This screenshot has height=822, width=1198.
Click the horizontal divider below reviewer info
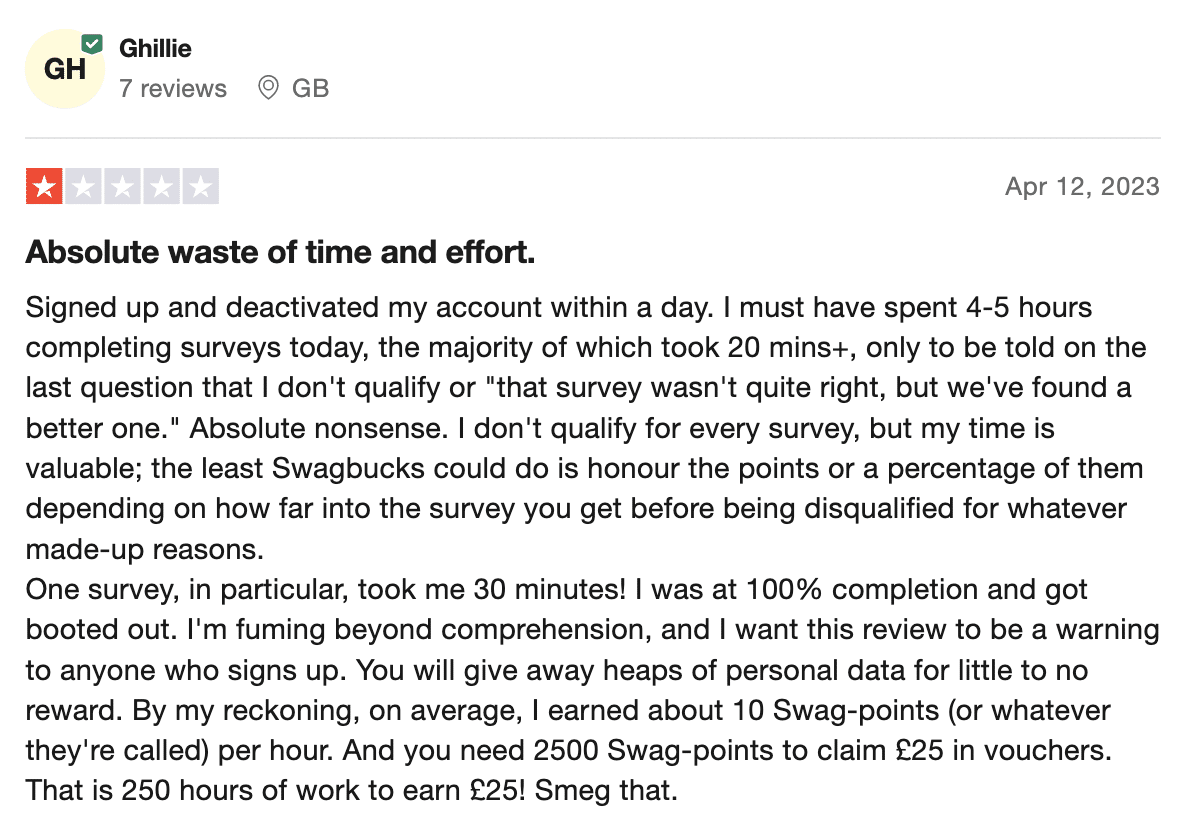593,138
